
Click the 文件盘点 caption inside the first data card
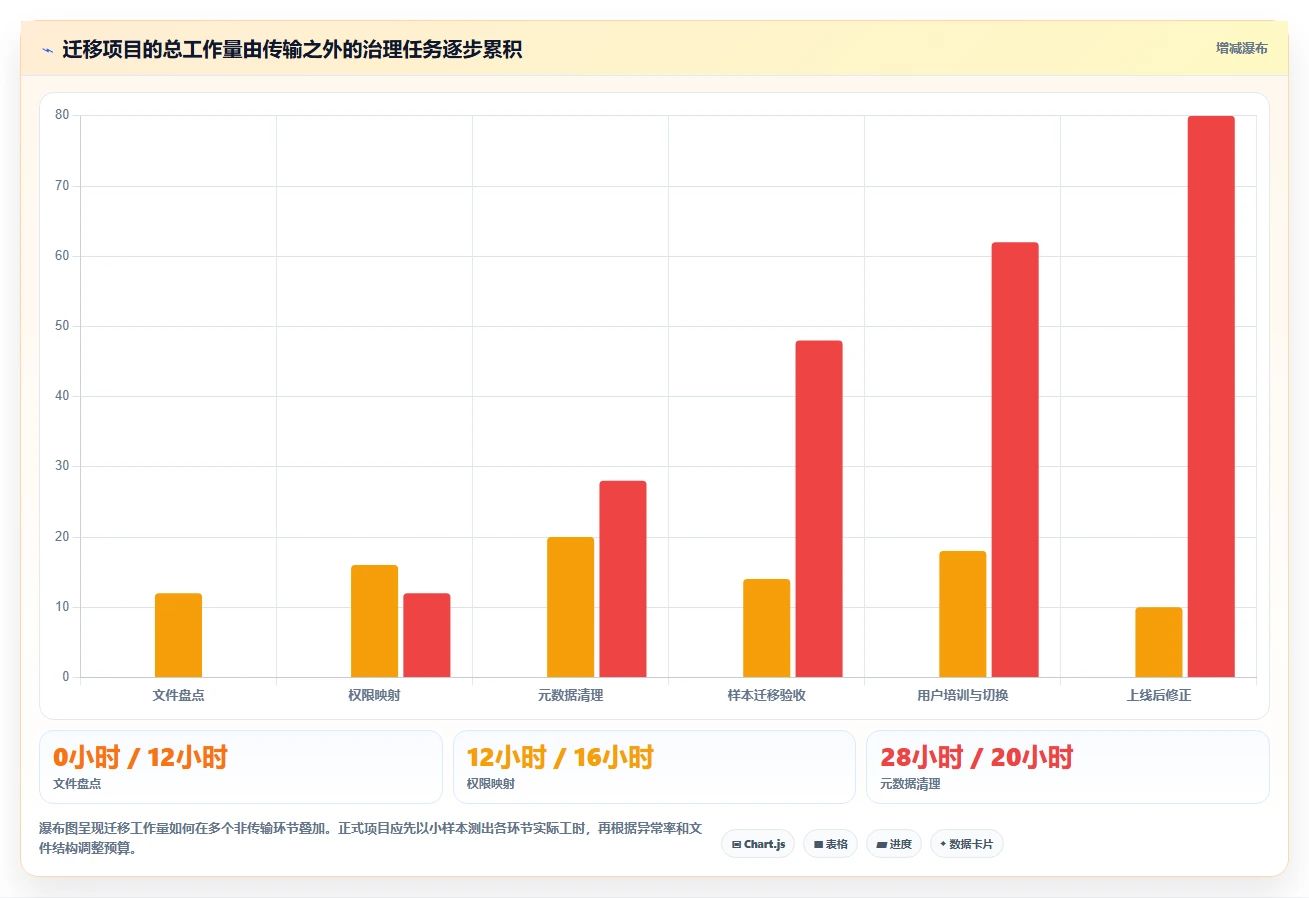(x=77, y=784)
